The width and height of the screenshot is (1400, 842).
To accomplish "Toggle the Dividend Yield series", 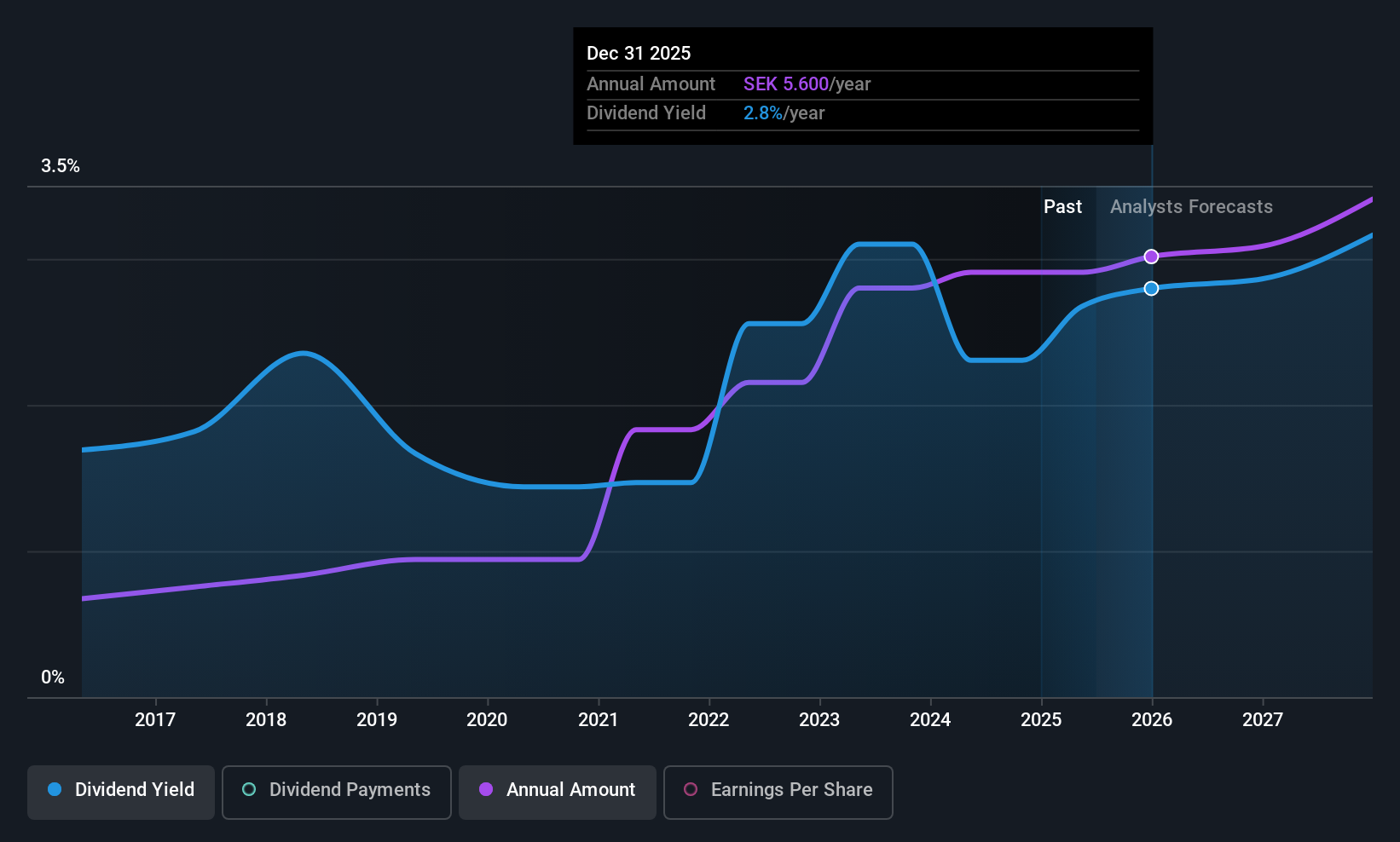I will pos(121,792).
